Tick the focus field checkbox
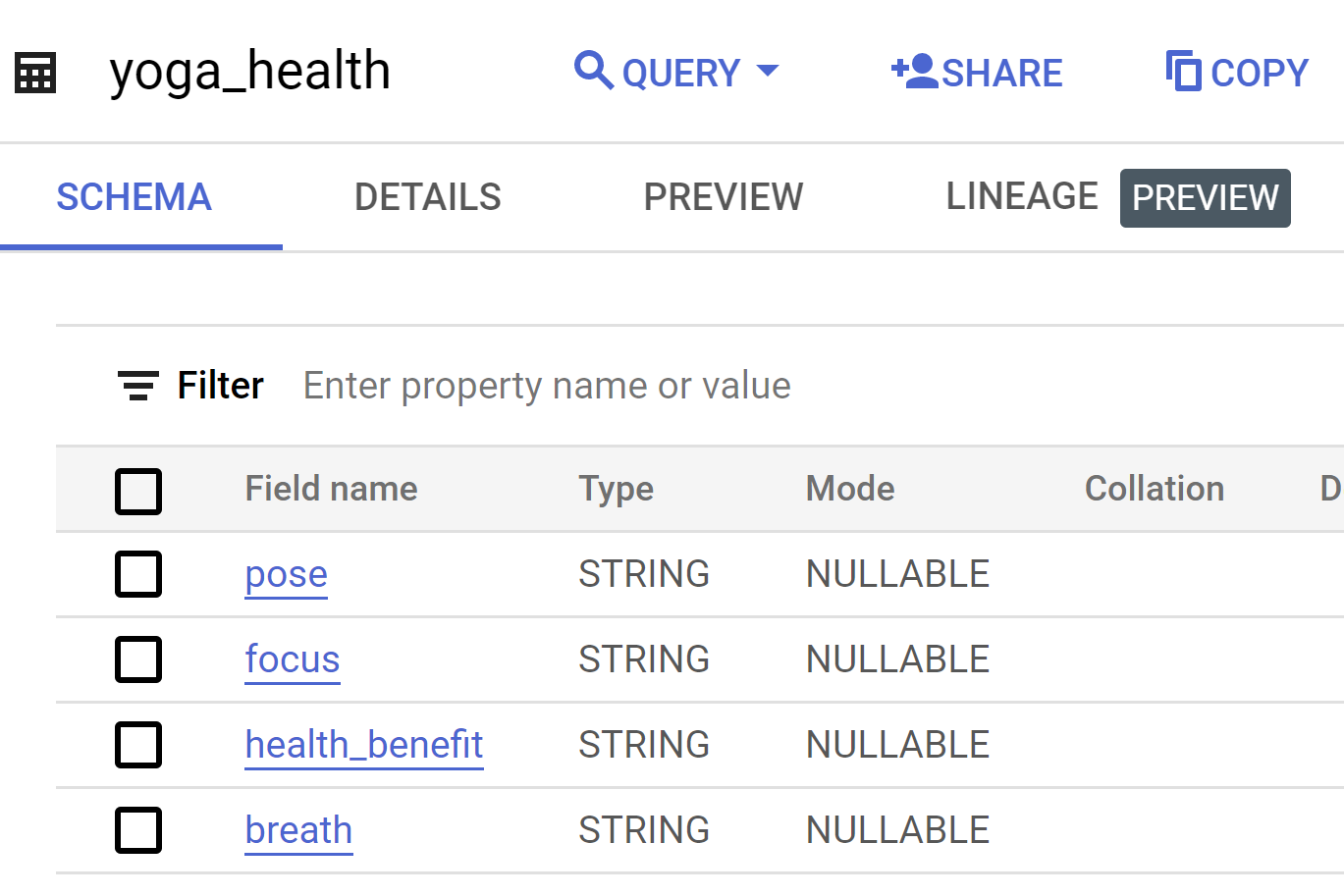This screenshot has width=1344, height=896. point(138,659)
